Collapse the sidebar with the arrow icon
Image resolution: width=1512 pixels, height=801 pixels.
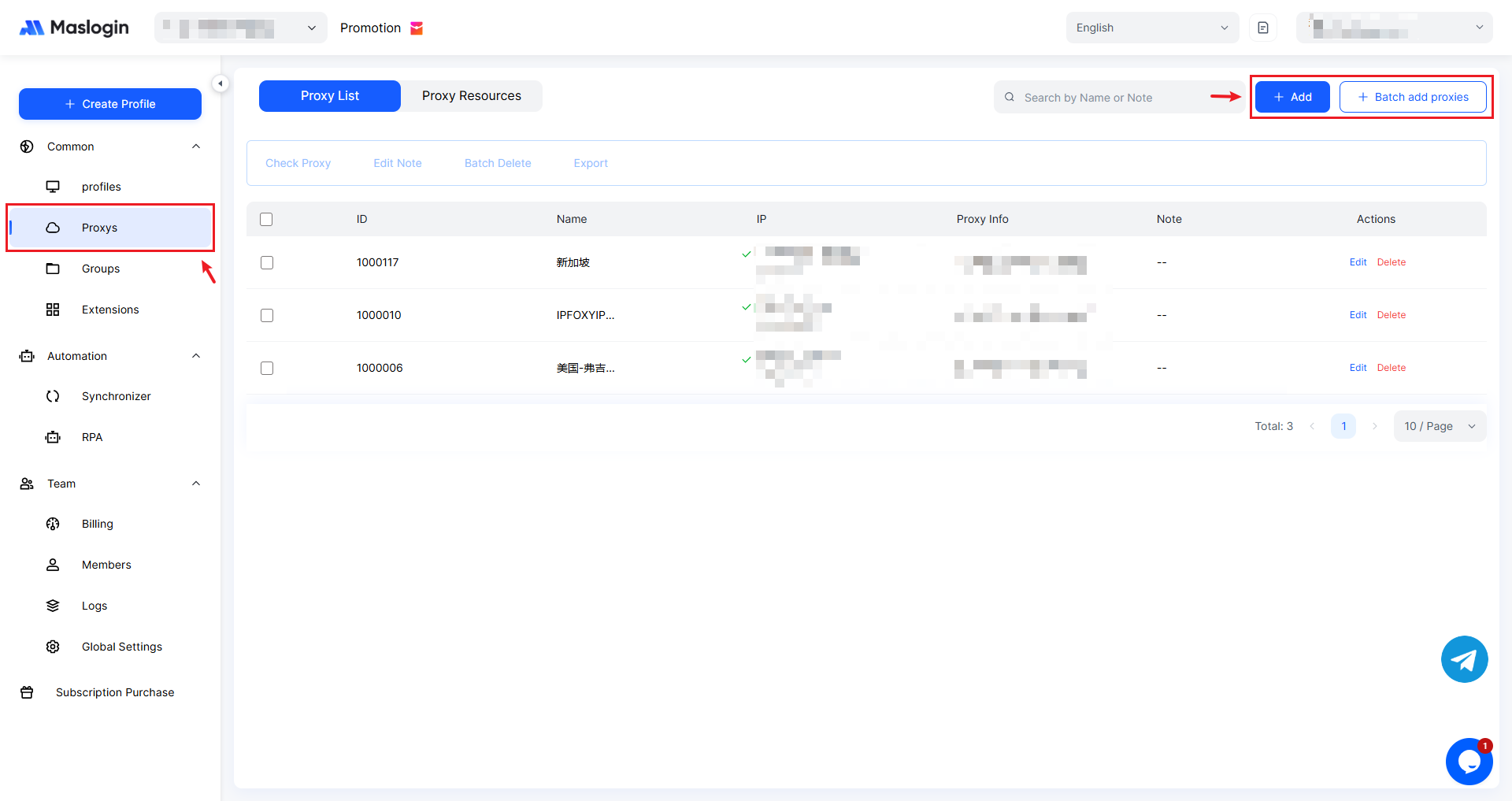coord(220,83)
